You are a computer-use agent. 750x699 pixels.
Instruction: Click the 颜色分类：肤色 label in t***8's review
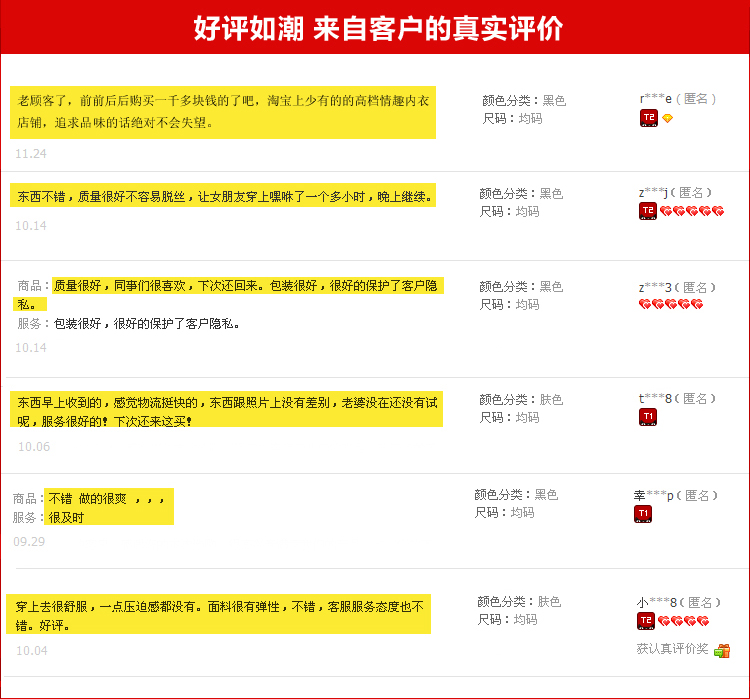click(521, 399)
